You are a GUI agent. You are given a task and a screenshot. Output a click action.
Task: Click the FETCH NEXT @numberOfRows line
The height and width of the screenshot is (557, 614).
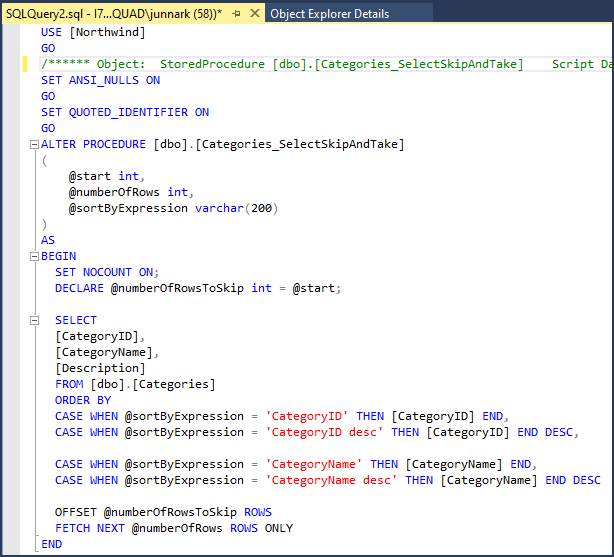tap(174, 528)
